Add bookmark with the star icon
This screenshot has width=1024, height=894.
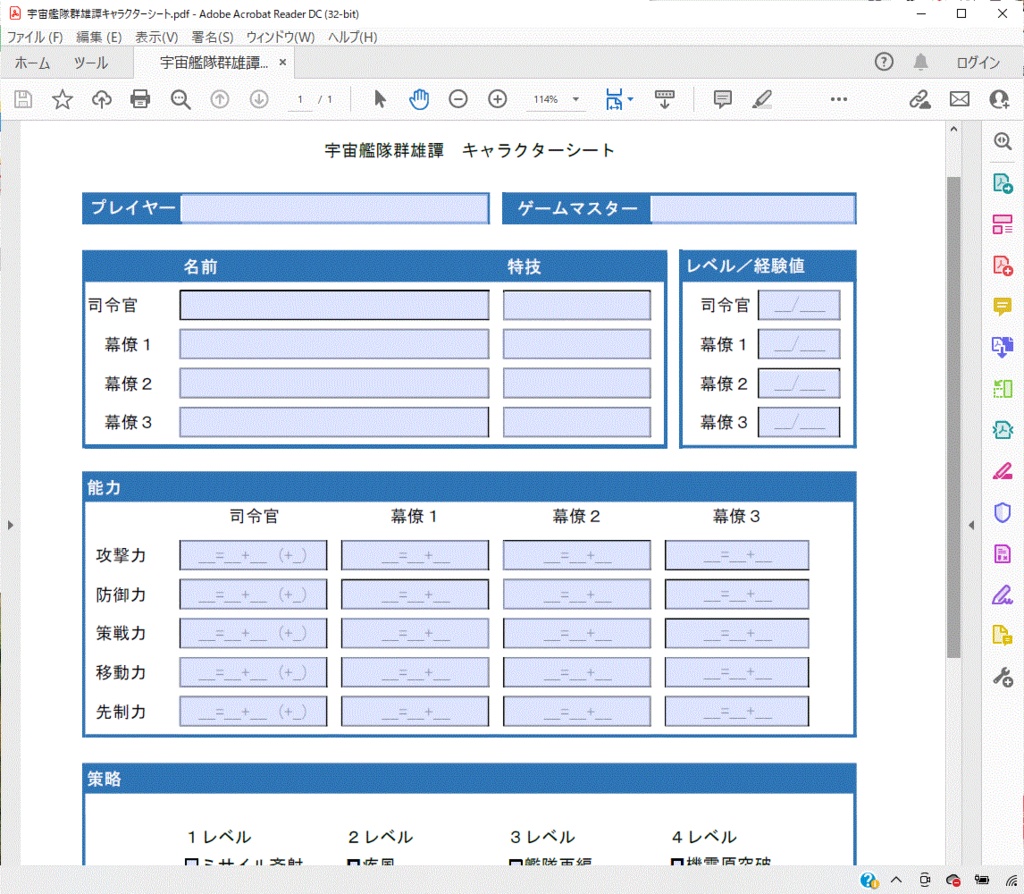[62, 99]
